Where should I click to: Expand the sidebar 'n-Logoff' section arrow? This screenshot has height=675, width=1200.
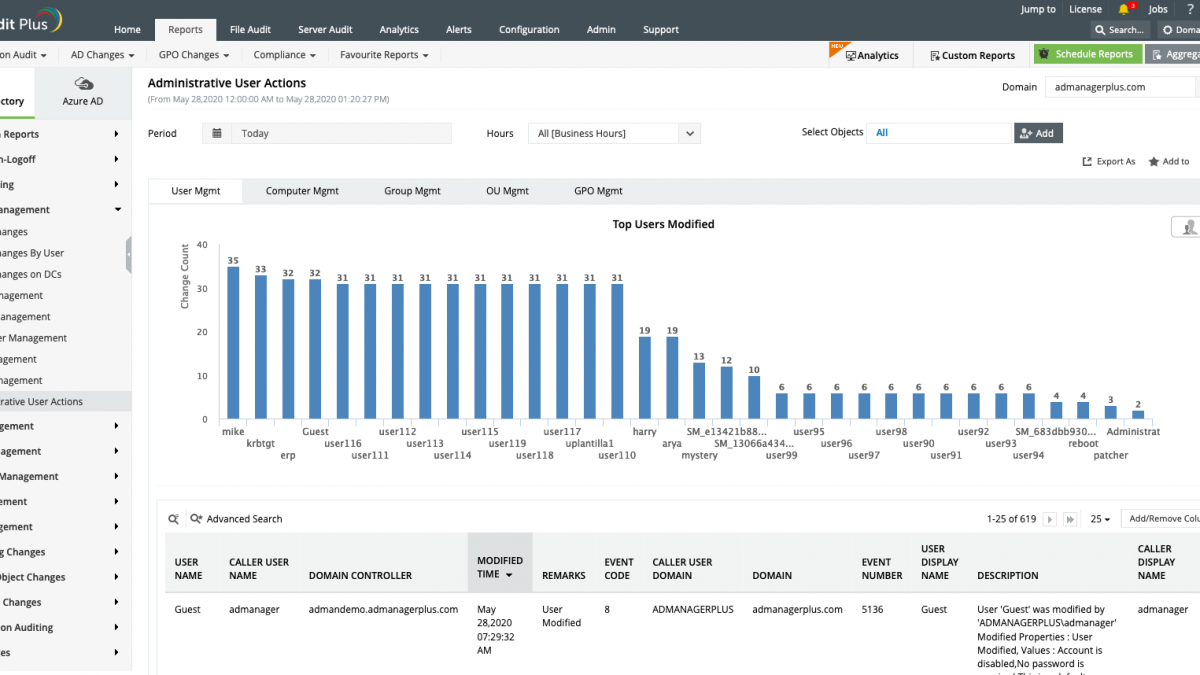coord(116,159)
